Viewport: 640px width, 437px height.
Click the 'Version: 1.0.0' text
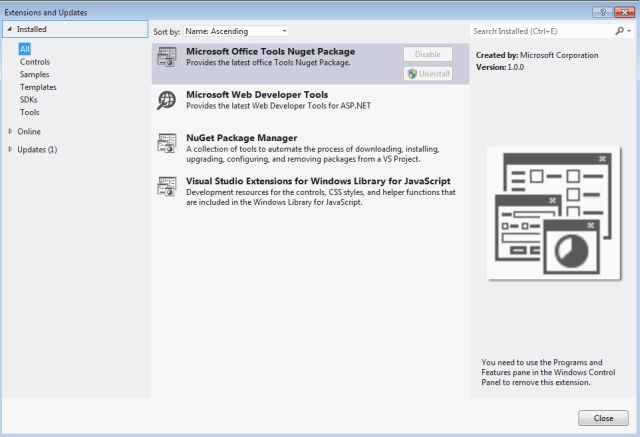500,67
